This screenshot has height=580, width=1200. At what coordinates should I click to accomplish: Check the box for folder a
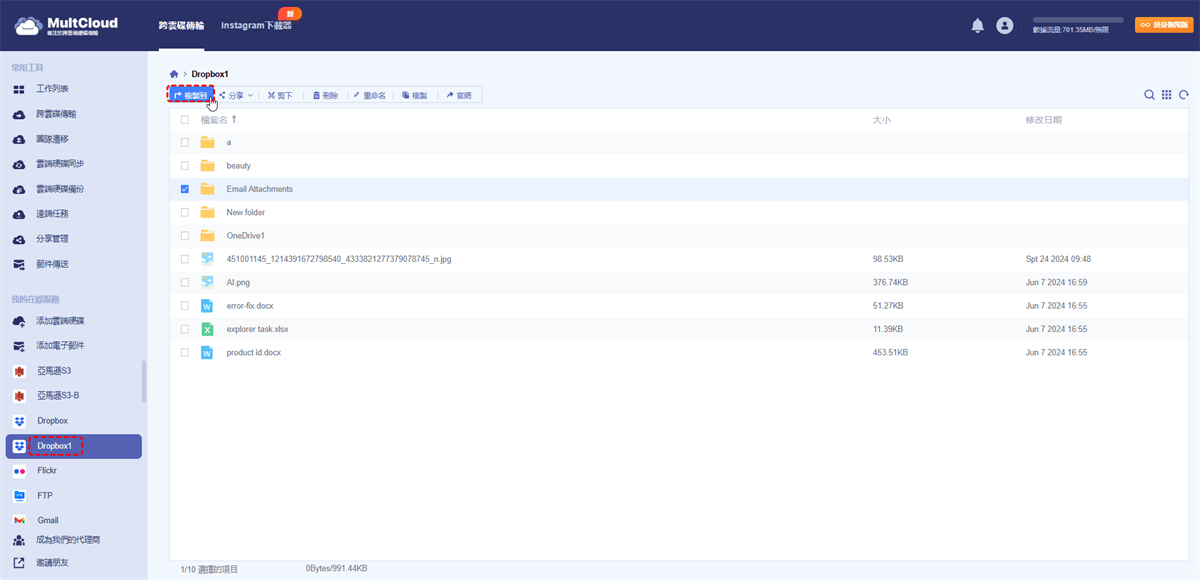click(x=185, y=142)
